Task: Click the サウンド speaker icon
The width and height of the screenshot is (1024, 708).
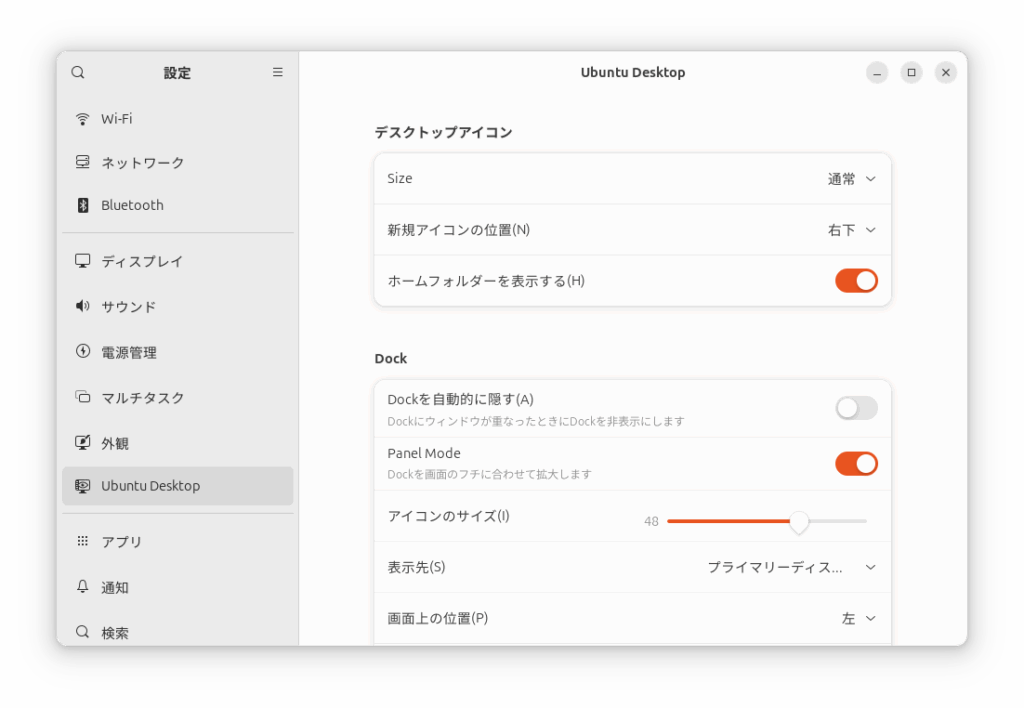Action: [x=82, y=306]
